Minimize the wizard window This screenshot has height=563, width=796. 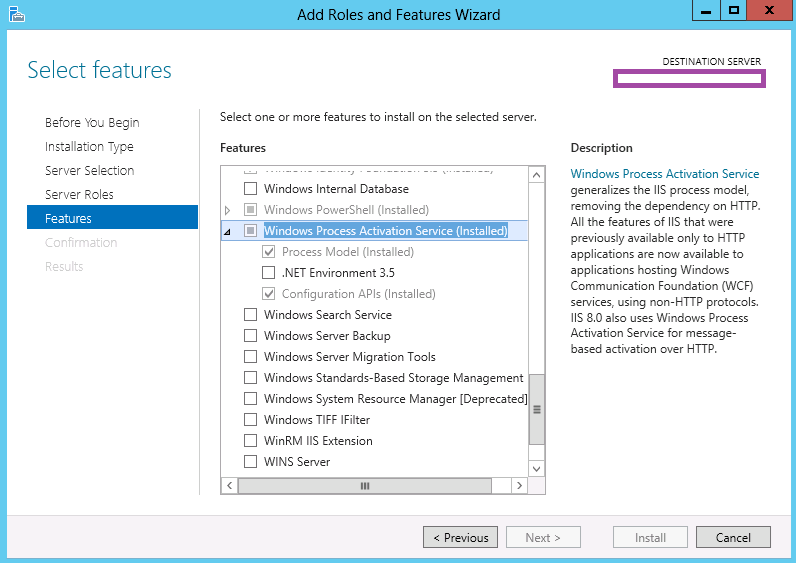tap(706, 11)
